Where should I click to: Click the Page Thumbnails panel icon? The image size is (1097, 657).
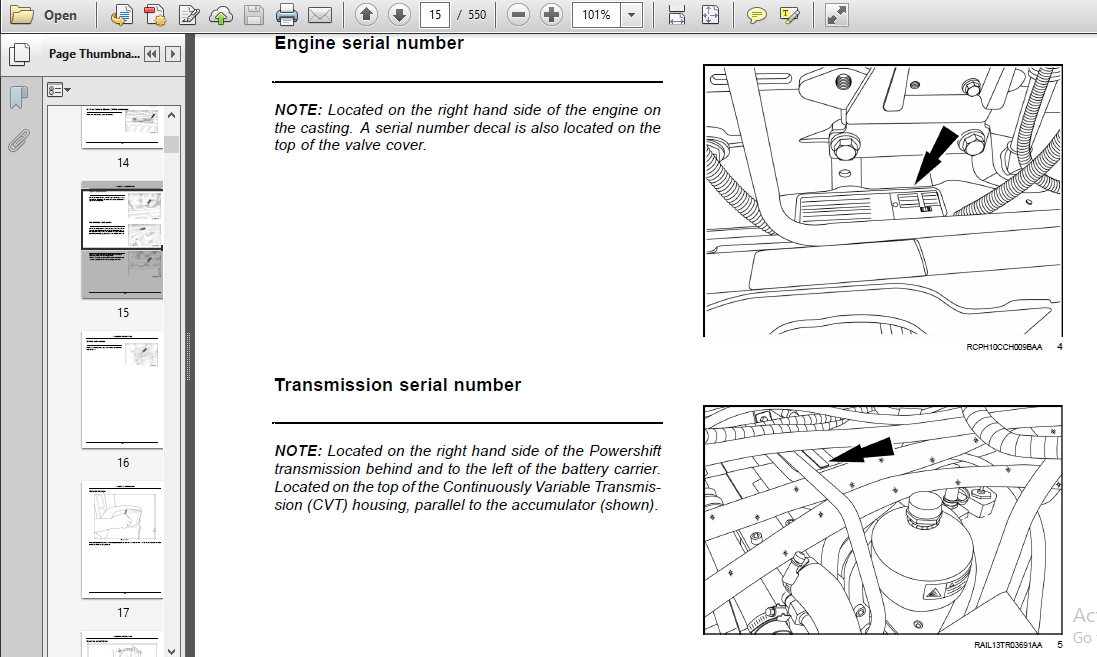[20, 54]
